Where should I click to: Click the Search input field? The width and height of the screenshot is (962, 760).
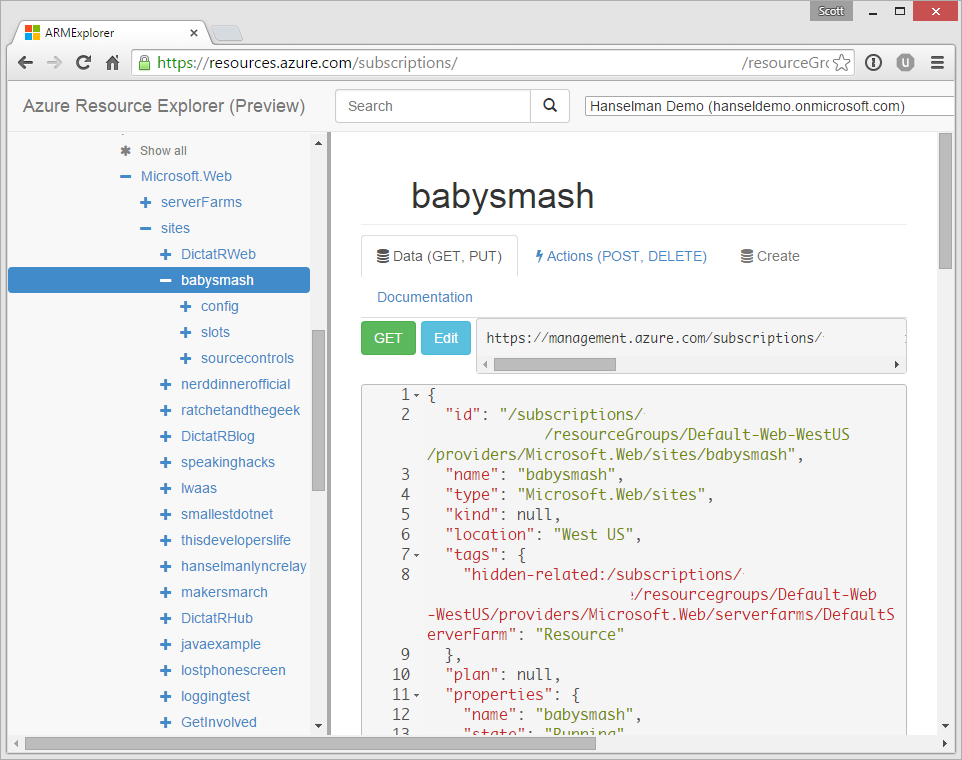point(433,106)
